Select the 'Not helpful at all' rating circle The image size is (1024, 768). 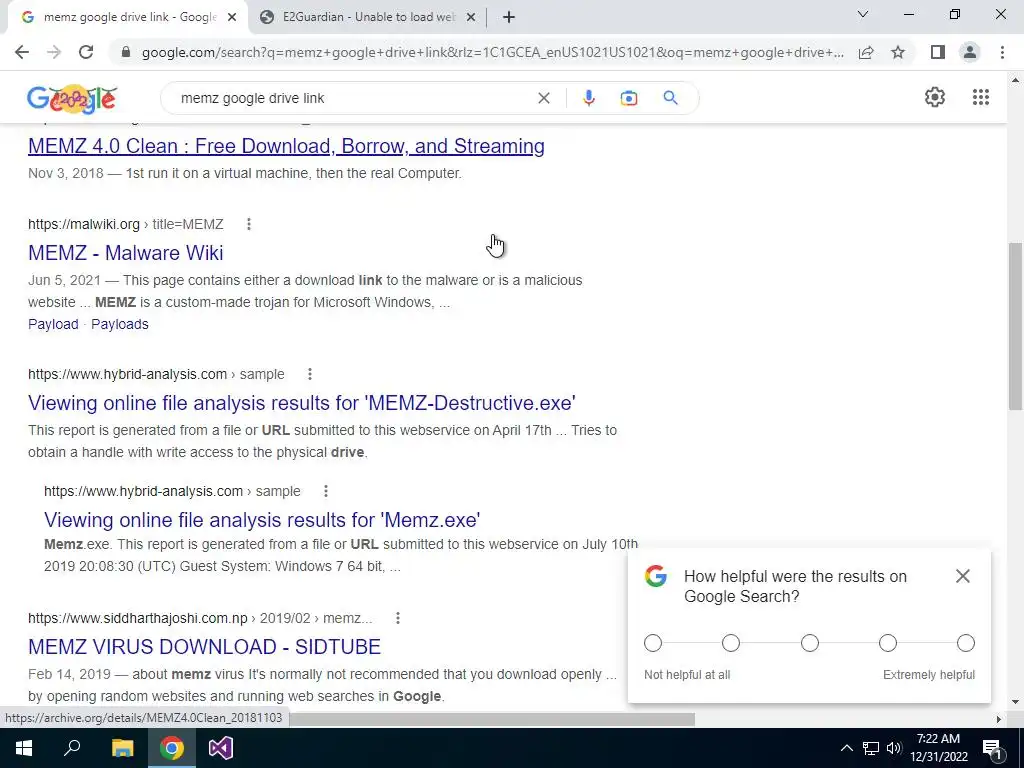[652, 643]
